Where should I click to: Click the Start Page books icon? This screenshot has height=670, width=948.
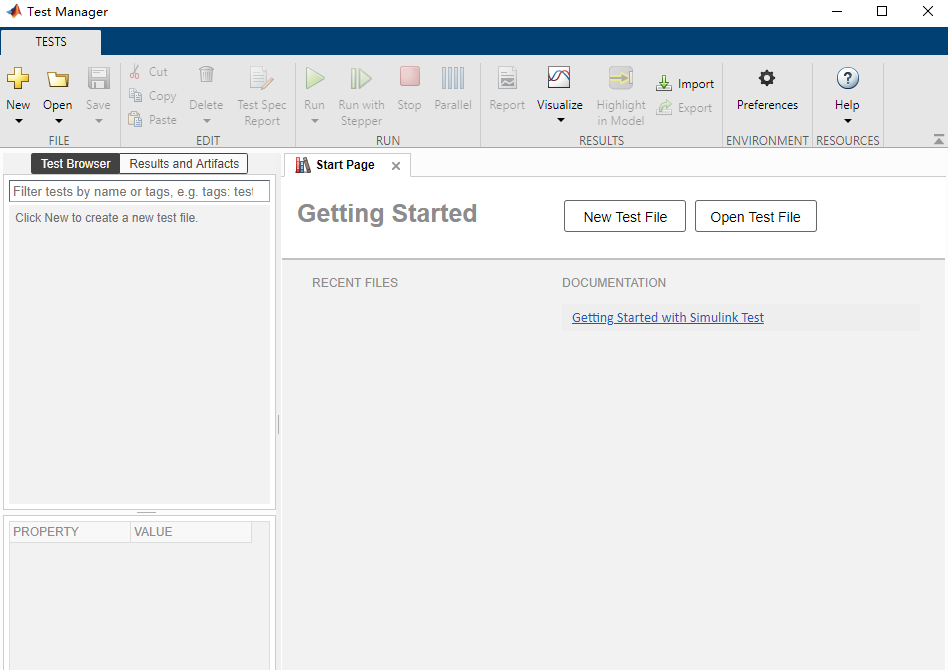pyautogui.click(x=303, y=164)
